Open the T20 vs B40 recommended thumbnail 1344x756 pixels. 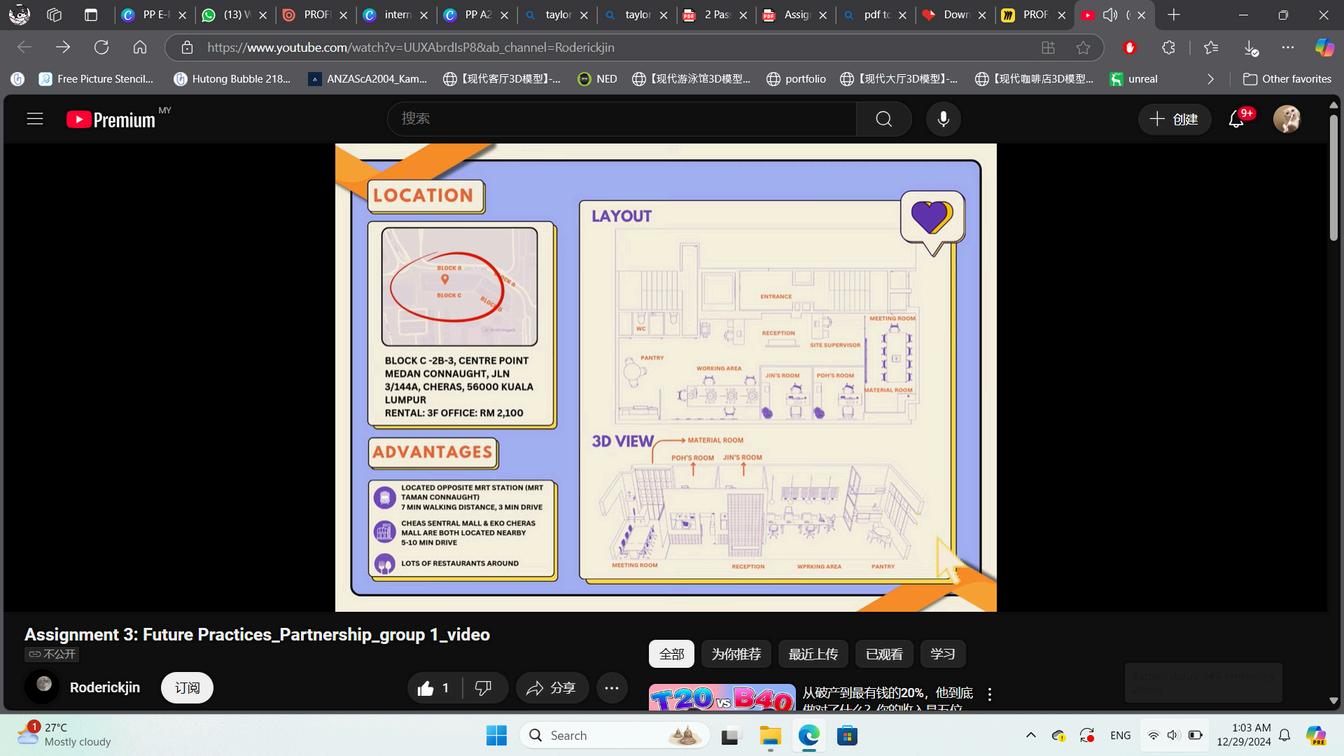point(723,698)
